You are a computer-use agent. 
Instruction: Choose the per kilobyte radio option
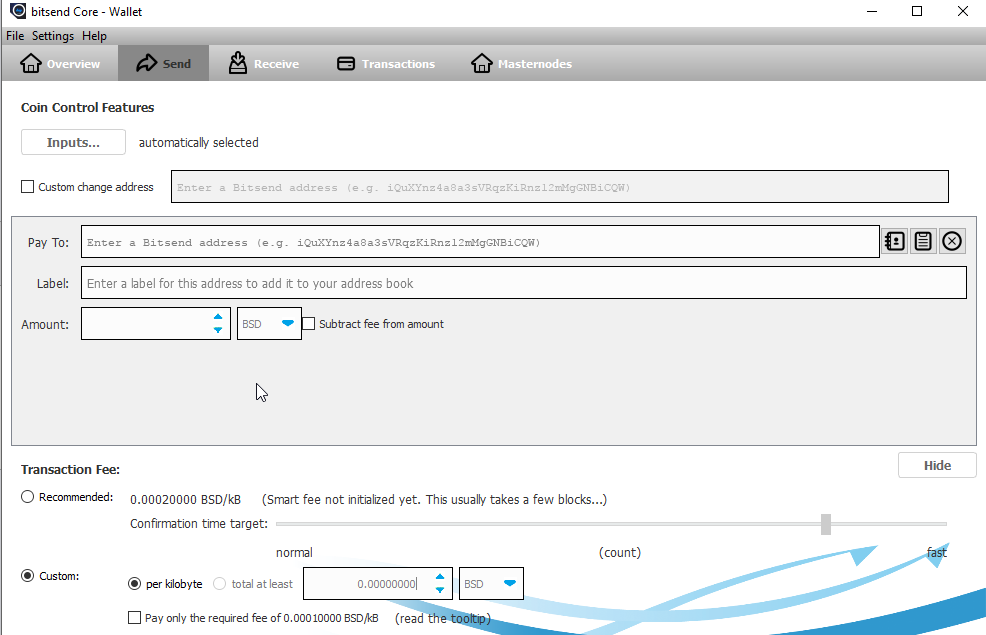(135, 584)
